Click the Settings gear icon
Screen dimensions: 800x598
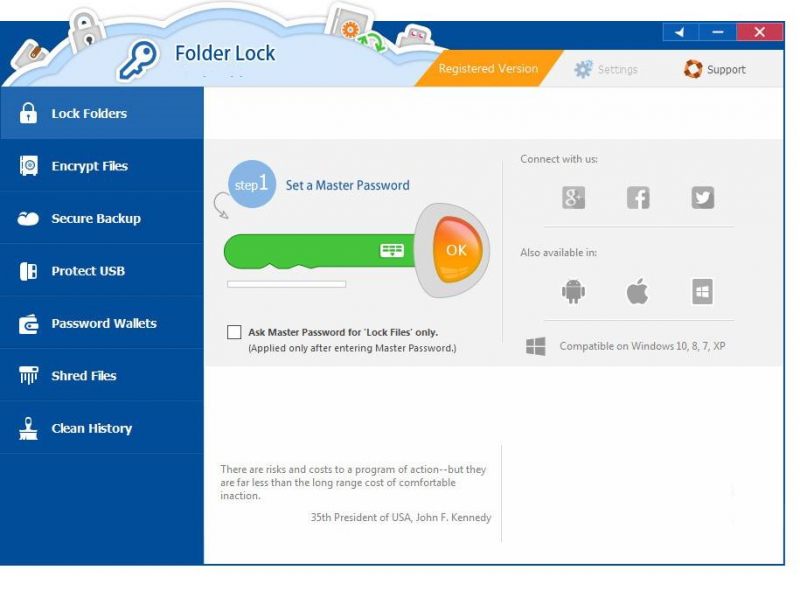[583, 69]
